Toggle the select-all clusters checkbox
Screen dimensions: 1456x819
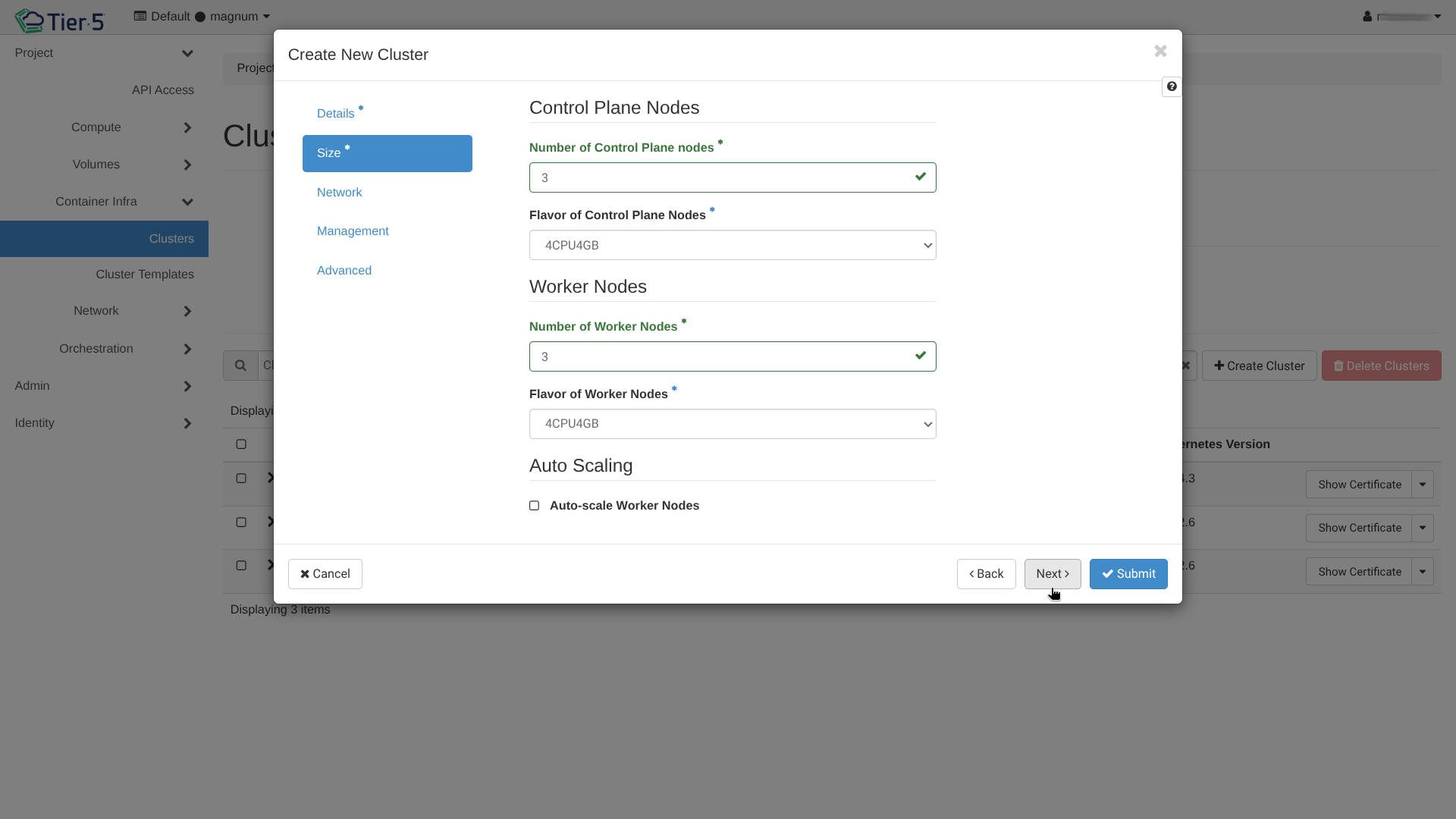point(241,444)
